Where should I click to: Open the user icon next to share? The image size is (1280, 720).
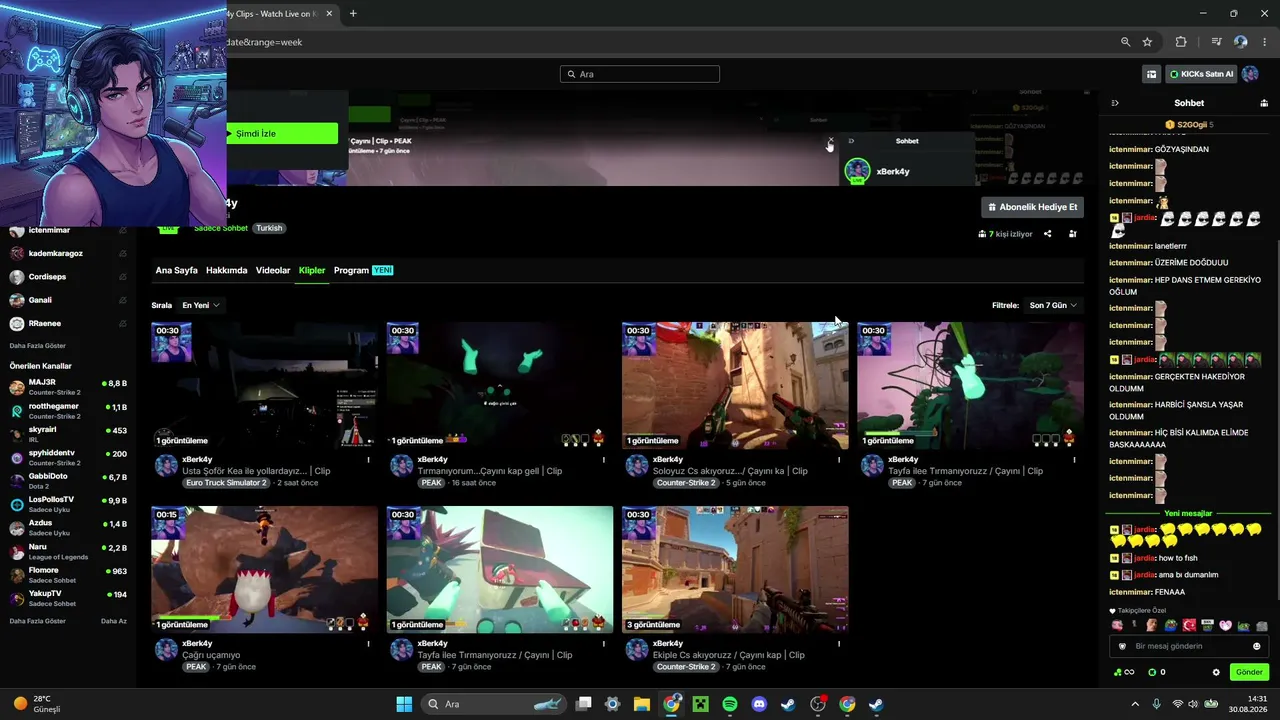(x=1072, y=234)
